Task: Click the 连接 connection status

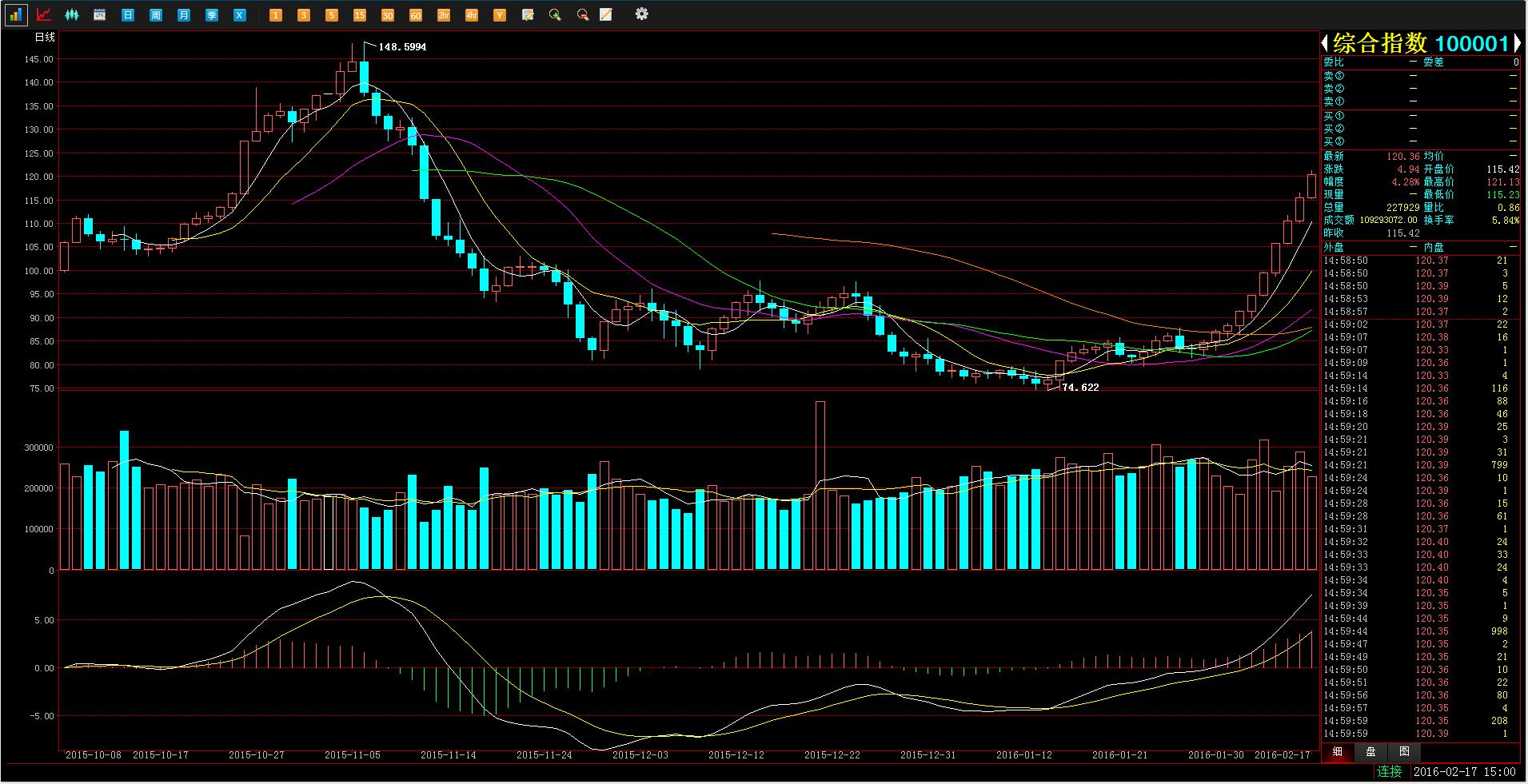Action: (1390, 771)
